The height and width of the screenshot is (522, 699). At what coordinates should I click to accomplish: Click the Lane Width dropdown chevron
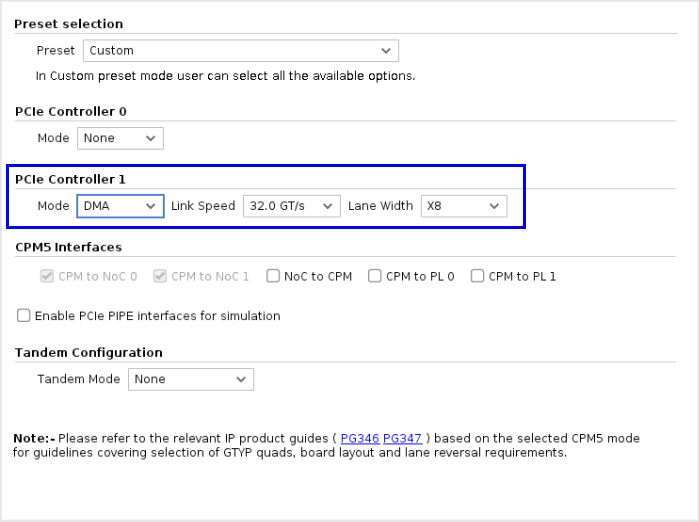[x=494, y=206]
